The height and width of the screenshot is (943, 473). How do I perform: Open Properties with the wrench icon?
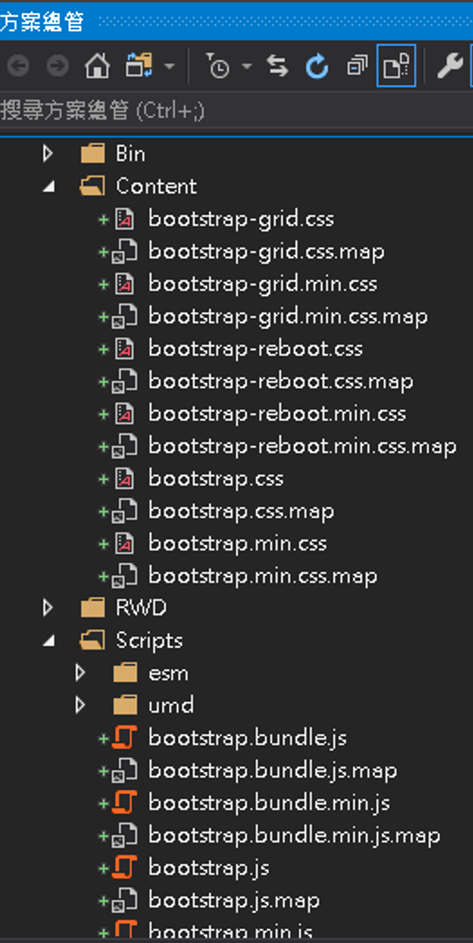tap(449, 66)
